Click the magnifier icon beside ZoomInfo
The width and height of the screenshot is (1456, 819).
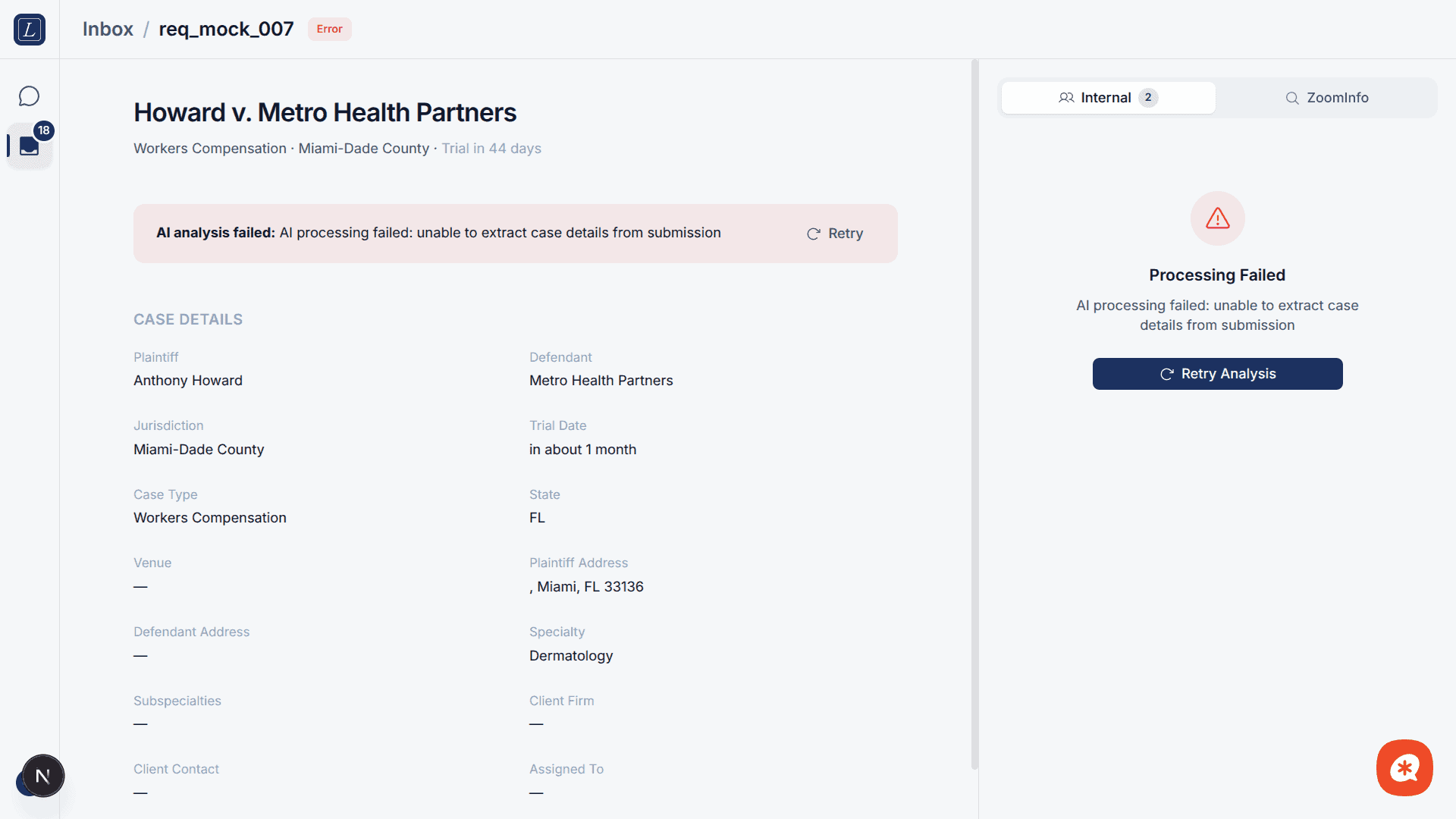(1292, 98)
